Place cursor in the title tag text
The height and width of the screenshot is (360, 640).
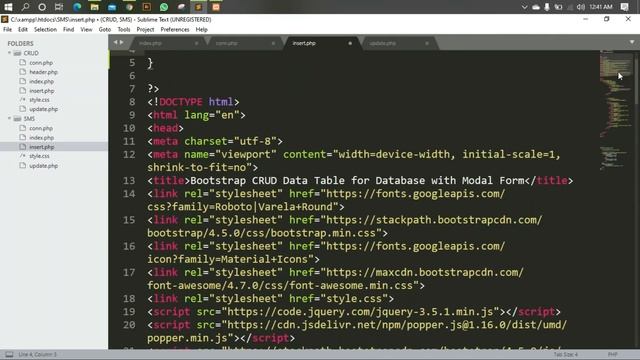tap(357, 180)
